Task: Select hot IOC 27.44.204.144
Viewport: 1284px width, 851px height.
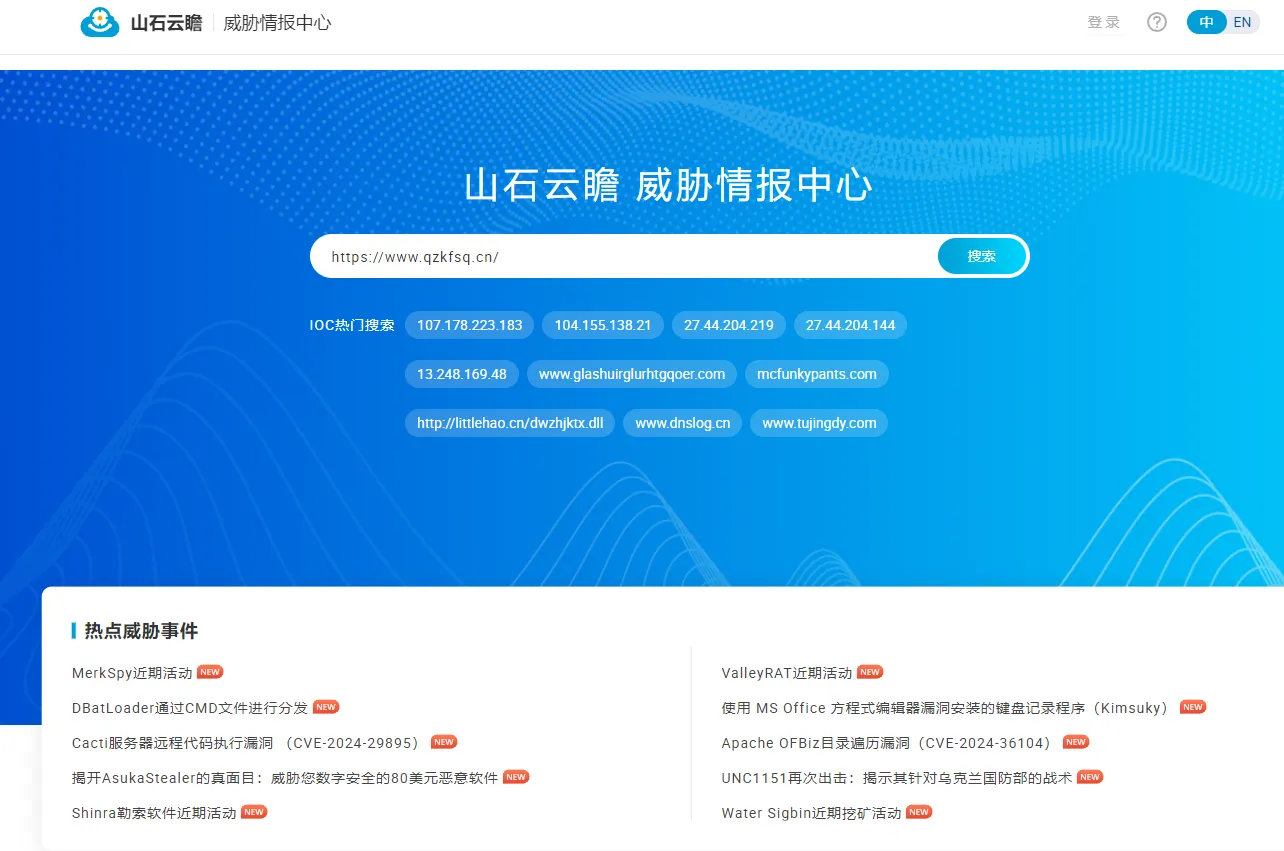Action: coord(850,325)
